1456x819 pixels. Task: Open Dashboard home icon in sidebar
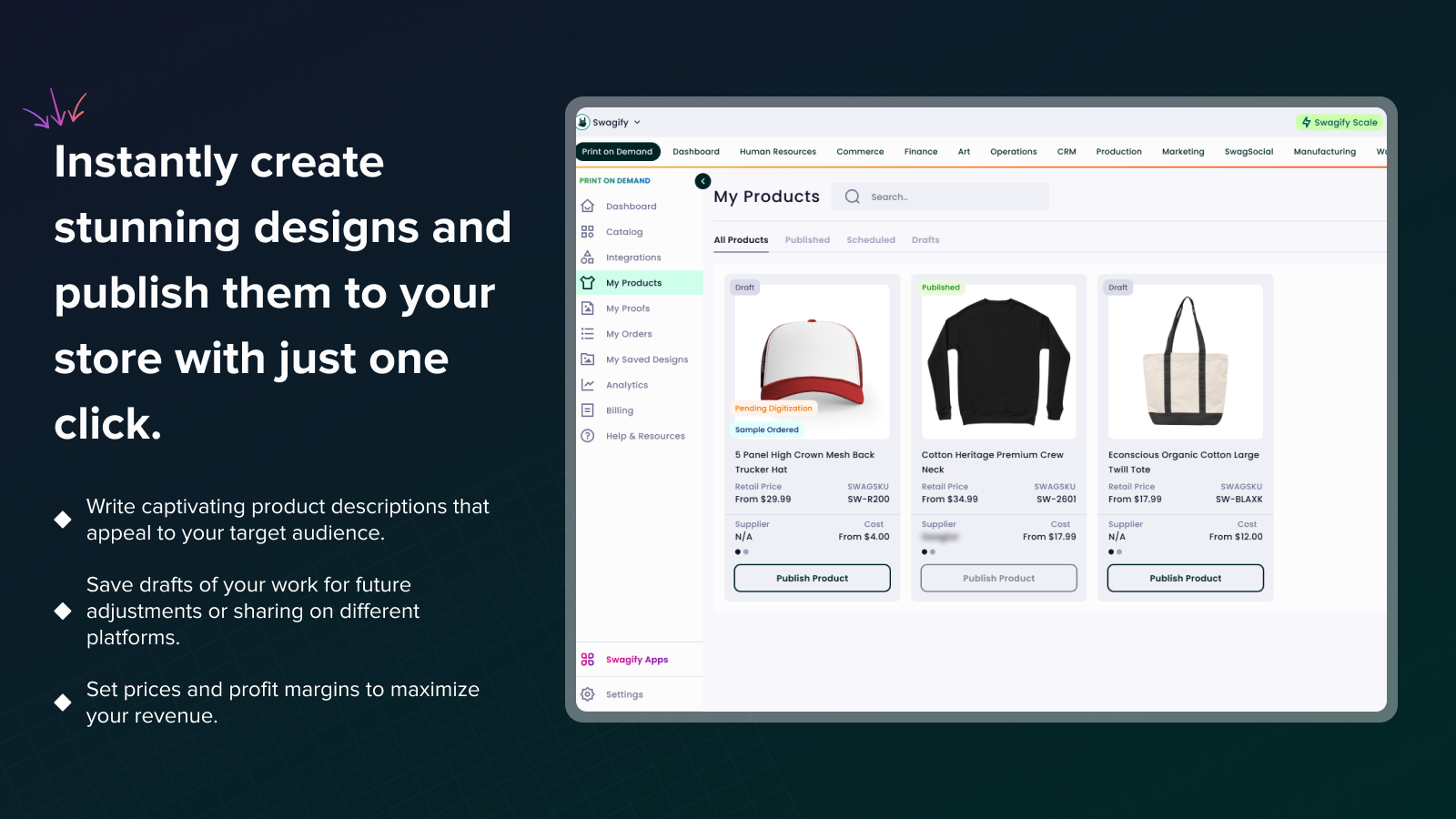click(588, 207)
